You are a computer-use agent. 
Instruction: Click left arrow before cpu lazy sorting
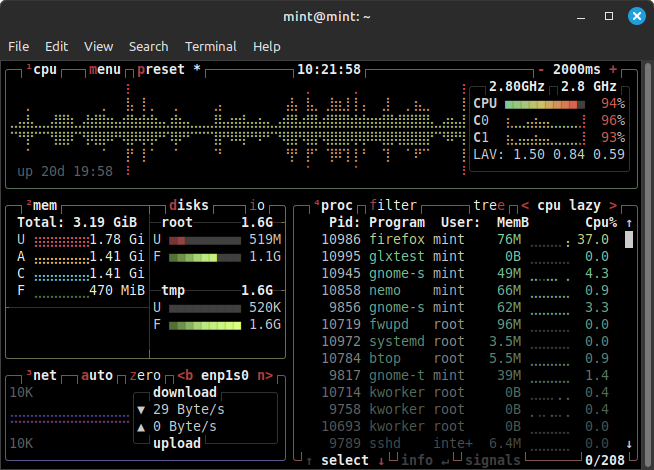(524, 204)
